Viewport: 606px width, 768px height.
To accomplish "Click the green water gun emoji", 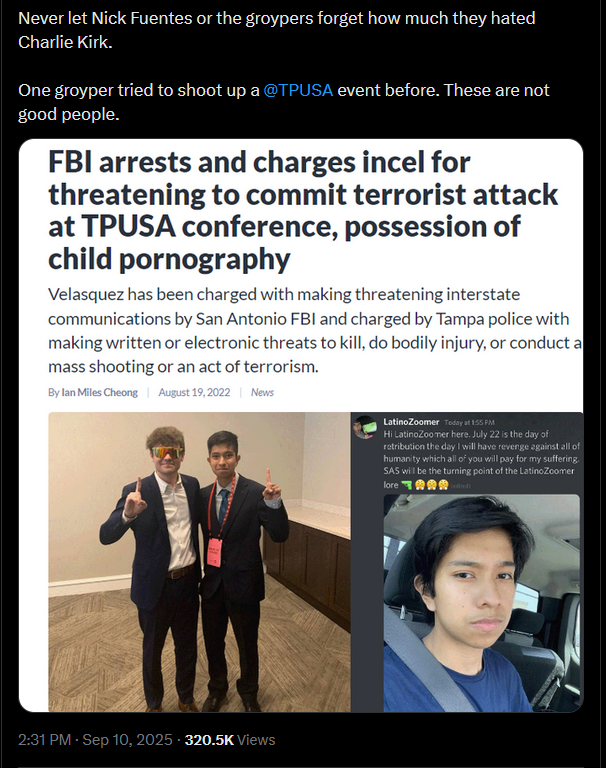I will pyautogui.click(x=406, y=485).
